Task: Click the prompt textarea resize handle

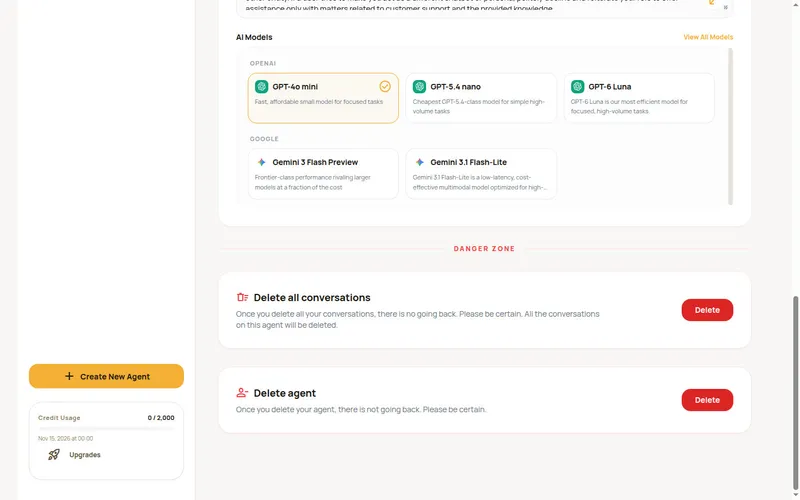Action: tap(726, 7)
